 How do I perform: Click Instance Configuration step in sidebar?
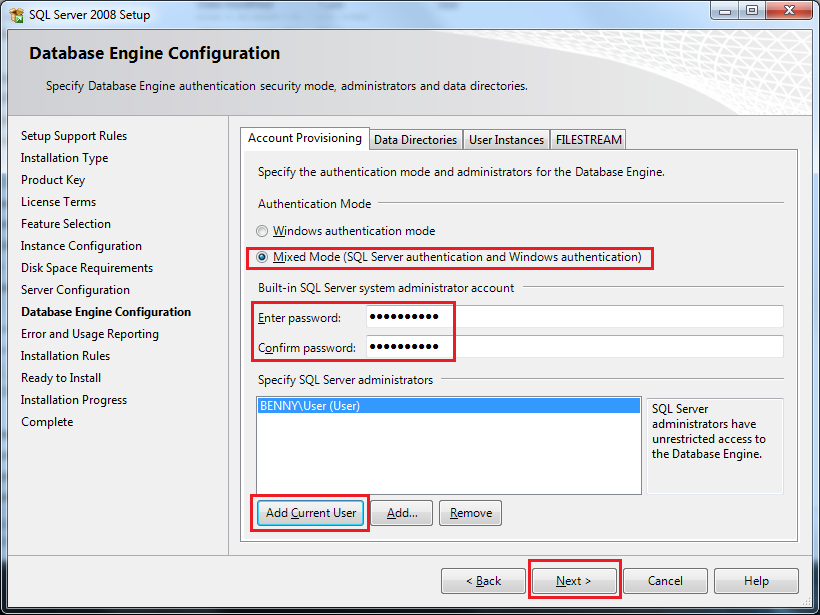(x=81, y=246)
